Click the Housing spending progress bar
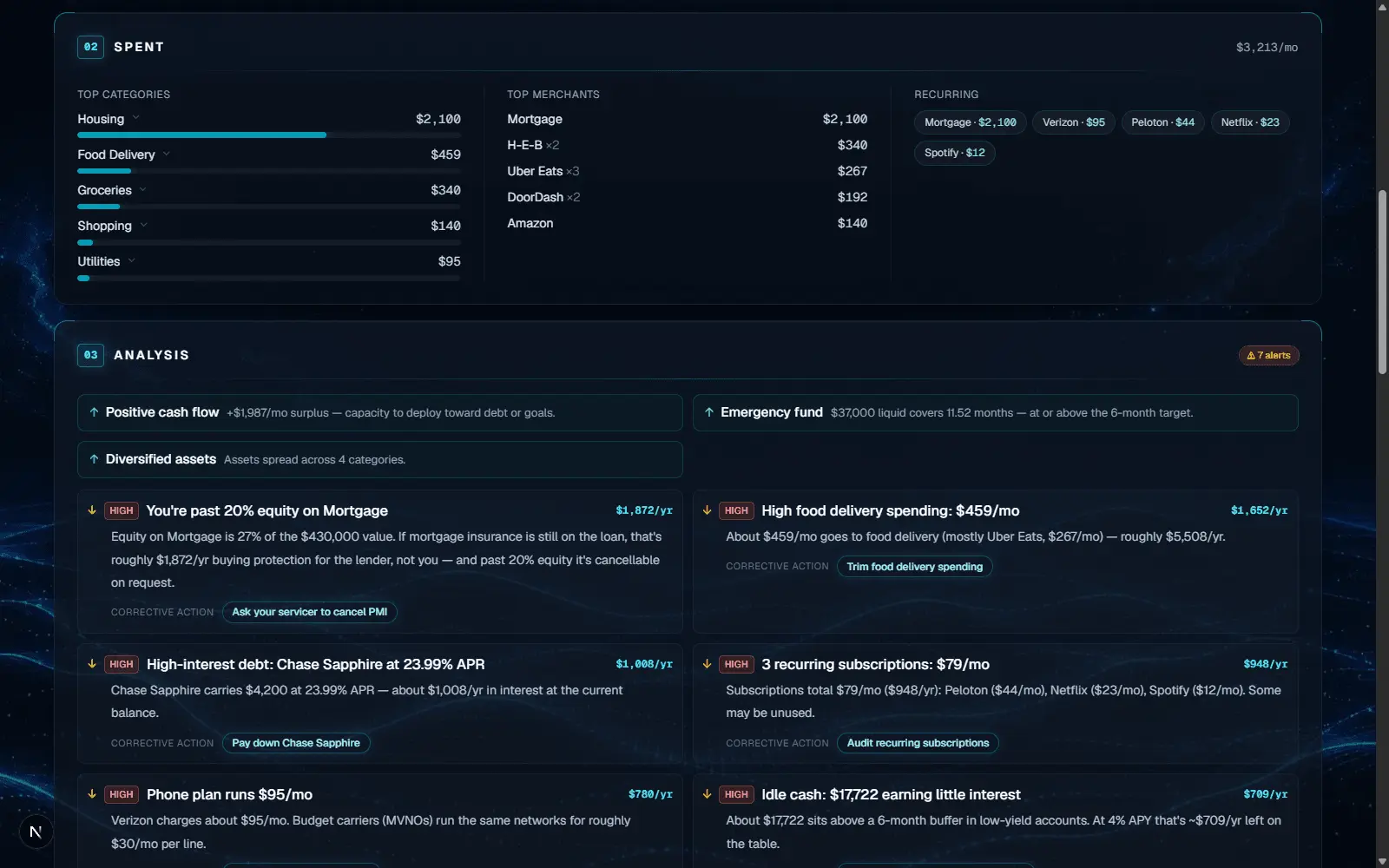This screenshot has height=868, width=1389. [269, 135]
